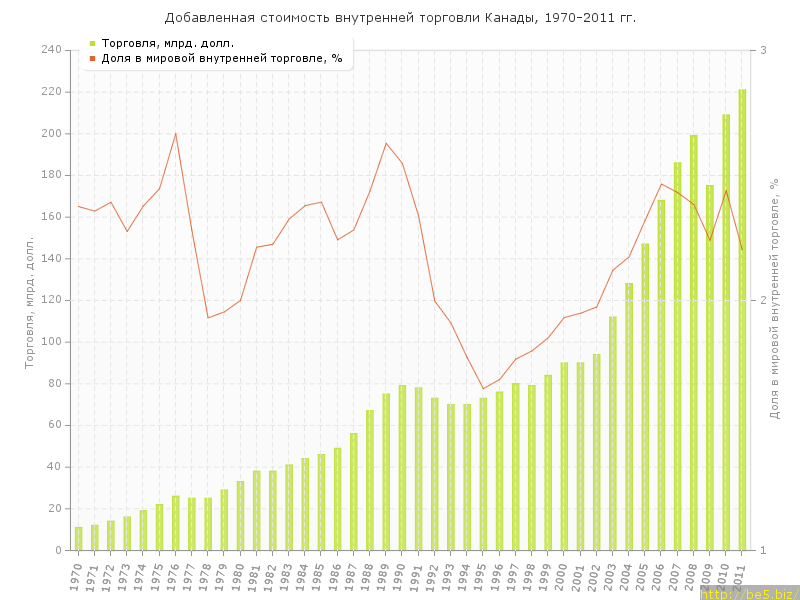Select the tallest green bar for 2011
Screen dimensions: 800x600
pyautogui.click(x=742, y=320)
